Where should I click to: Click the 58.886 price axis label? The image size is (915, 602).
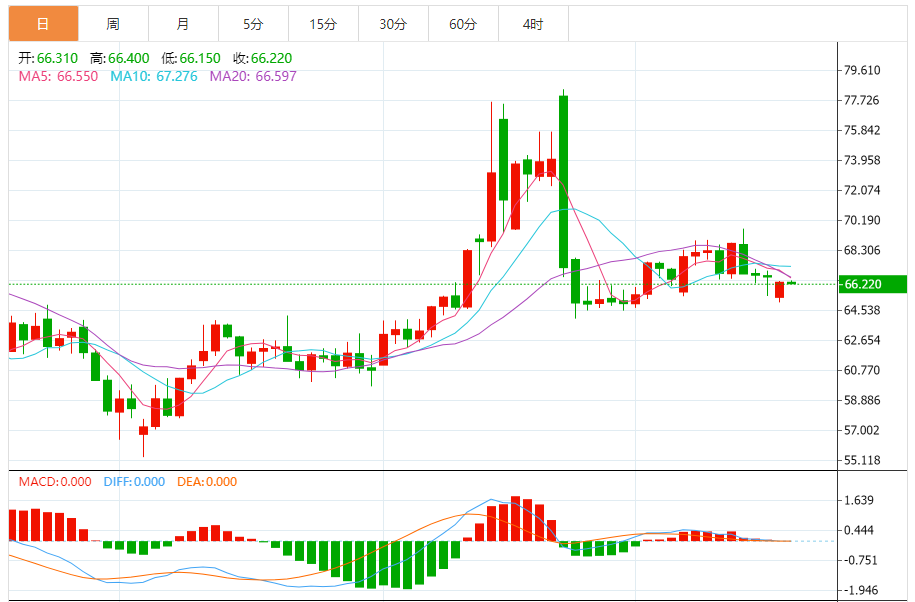tap(862, 400)
